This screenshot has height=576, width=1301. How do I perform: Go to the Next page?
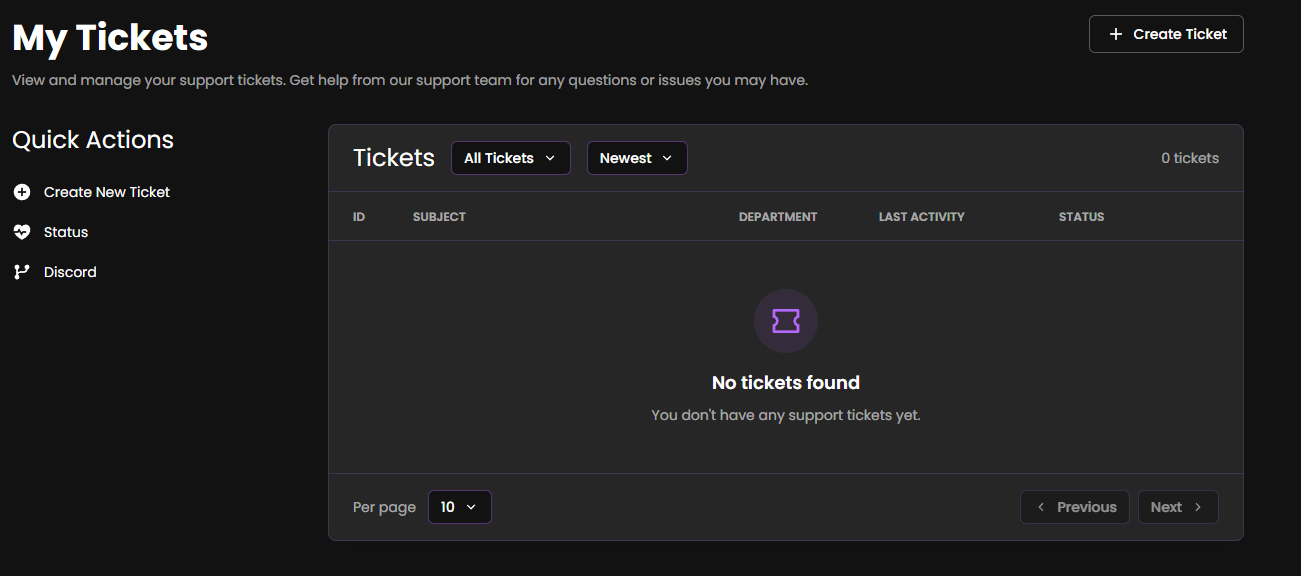coord(1178,507)
